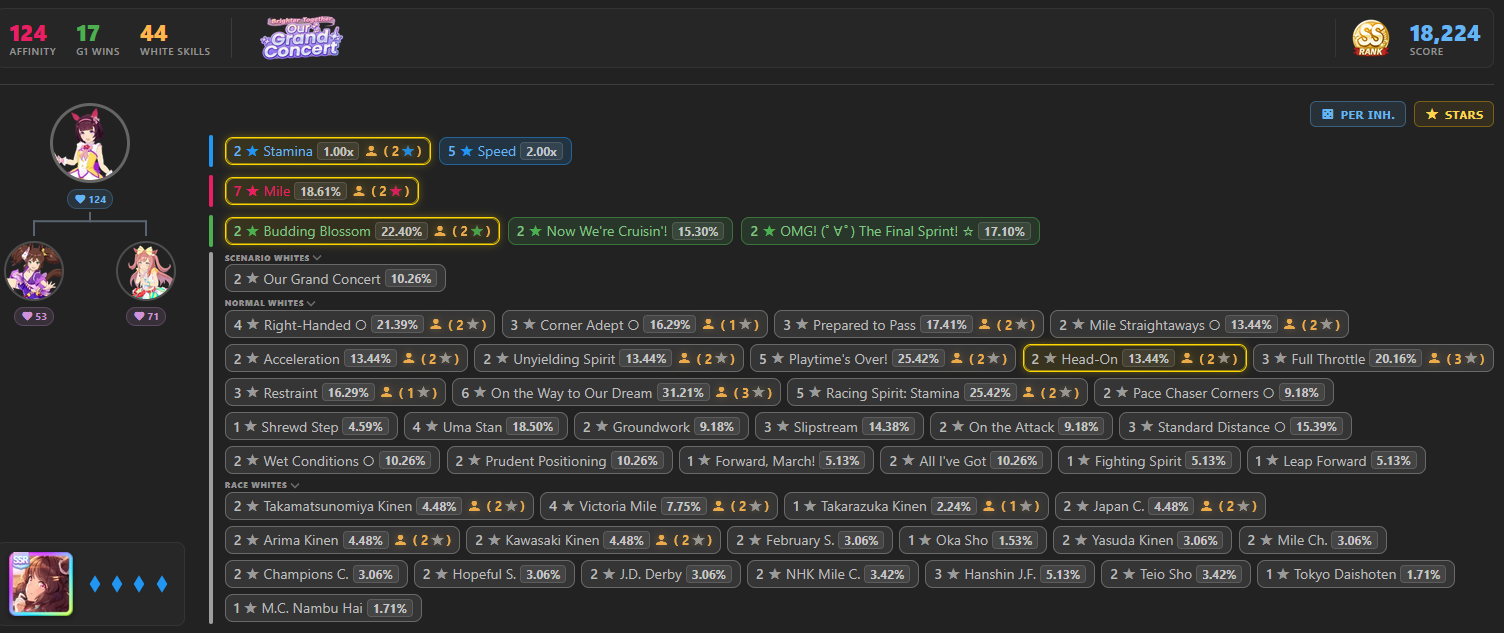
Task: Click the NHK Mile C. race chip
Action: 831,574
